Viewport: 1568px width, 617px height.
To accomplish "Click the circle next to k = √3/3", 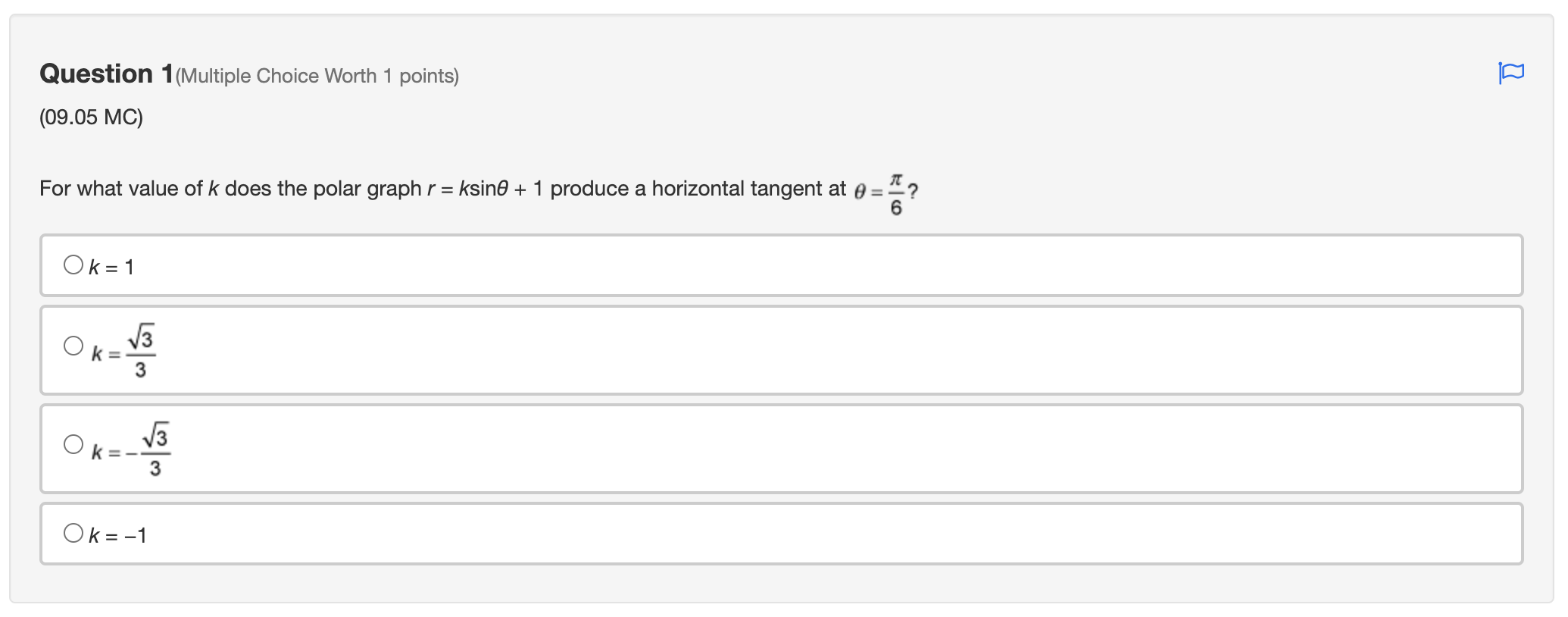I will point(73,346).
